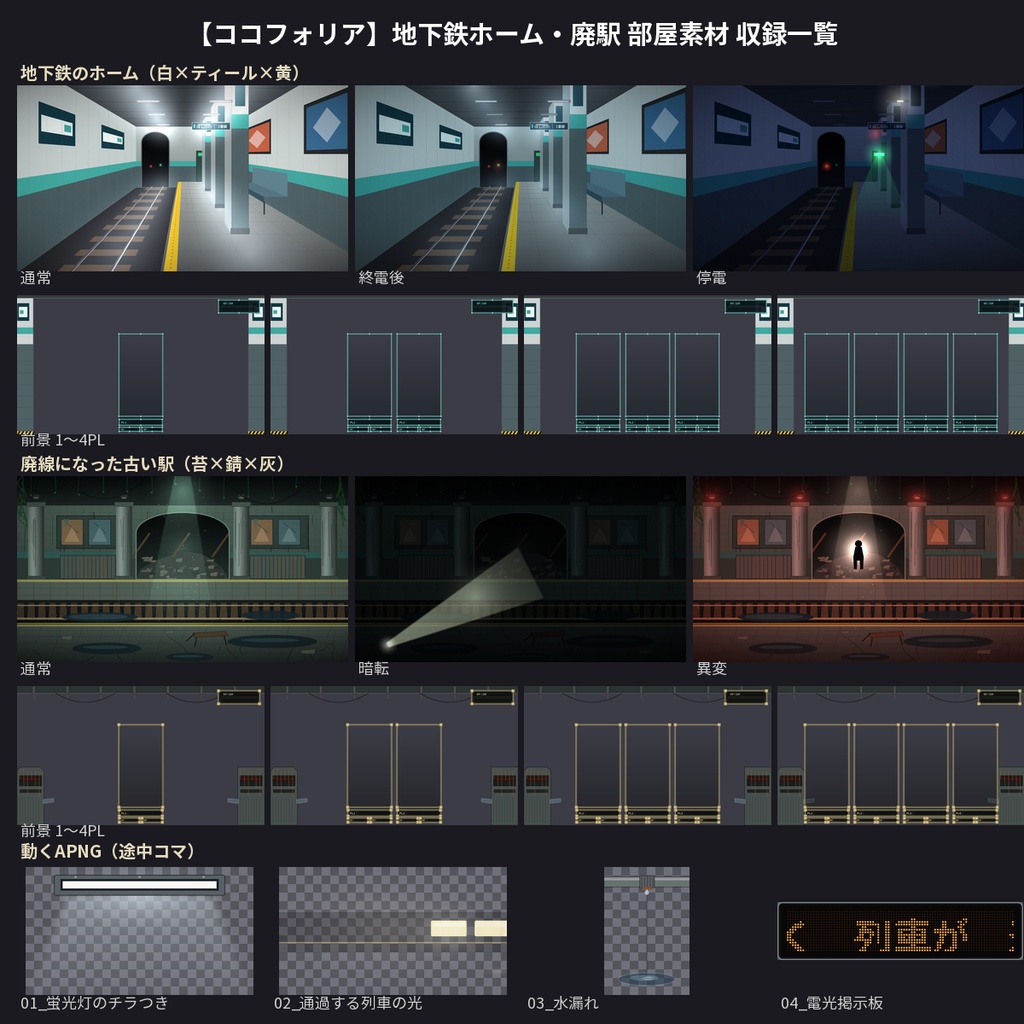Open the 停電 dark subway platform image
The width and height of the screenshot is (1024, 1024).
pyautogui.click(x=859, y=178)
